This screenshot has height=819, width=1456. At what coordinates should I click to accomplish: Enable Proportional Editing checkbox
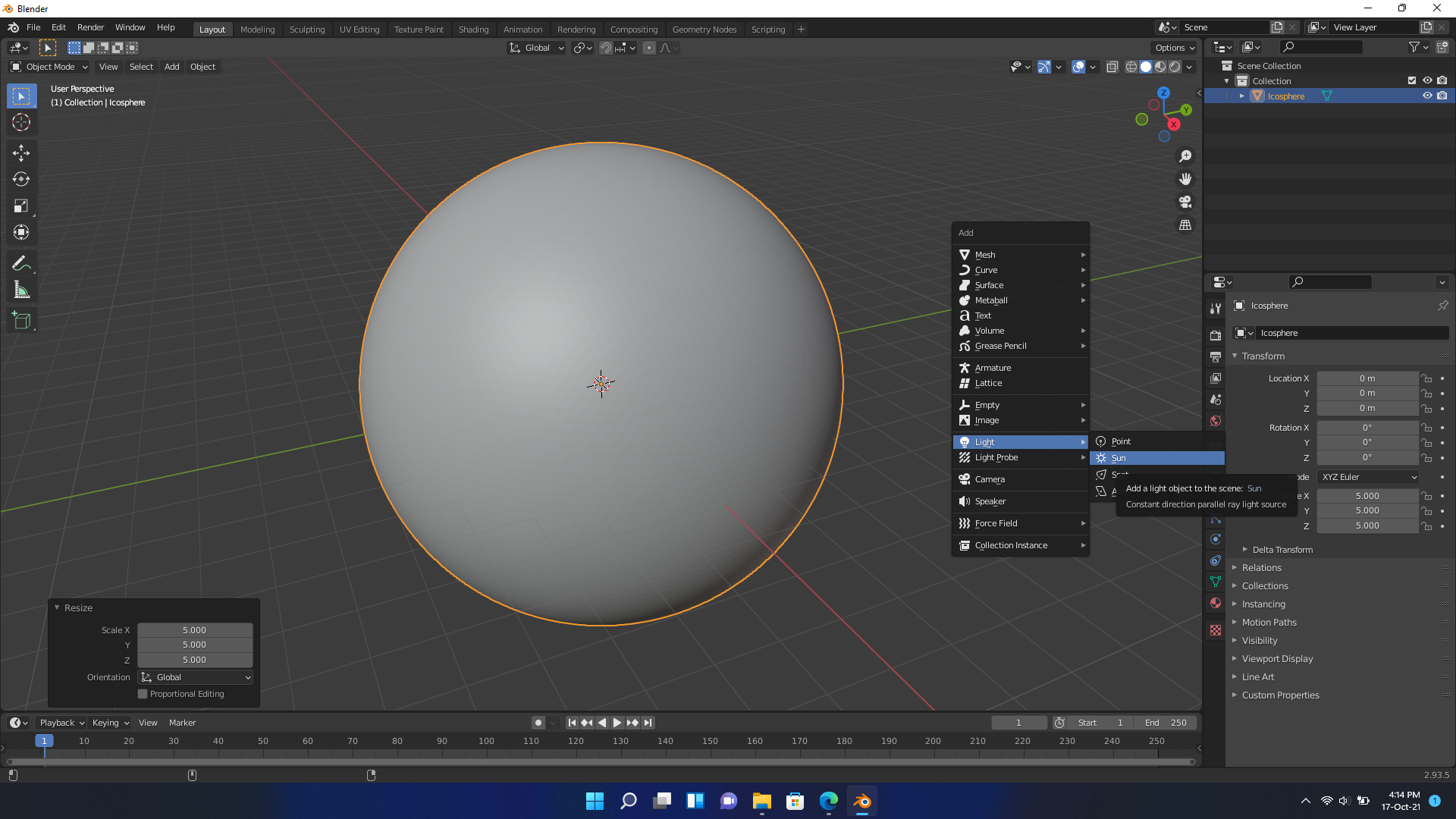[143, 694]
